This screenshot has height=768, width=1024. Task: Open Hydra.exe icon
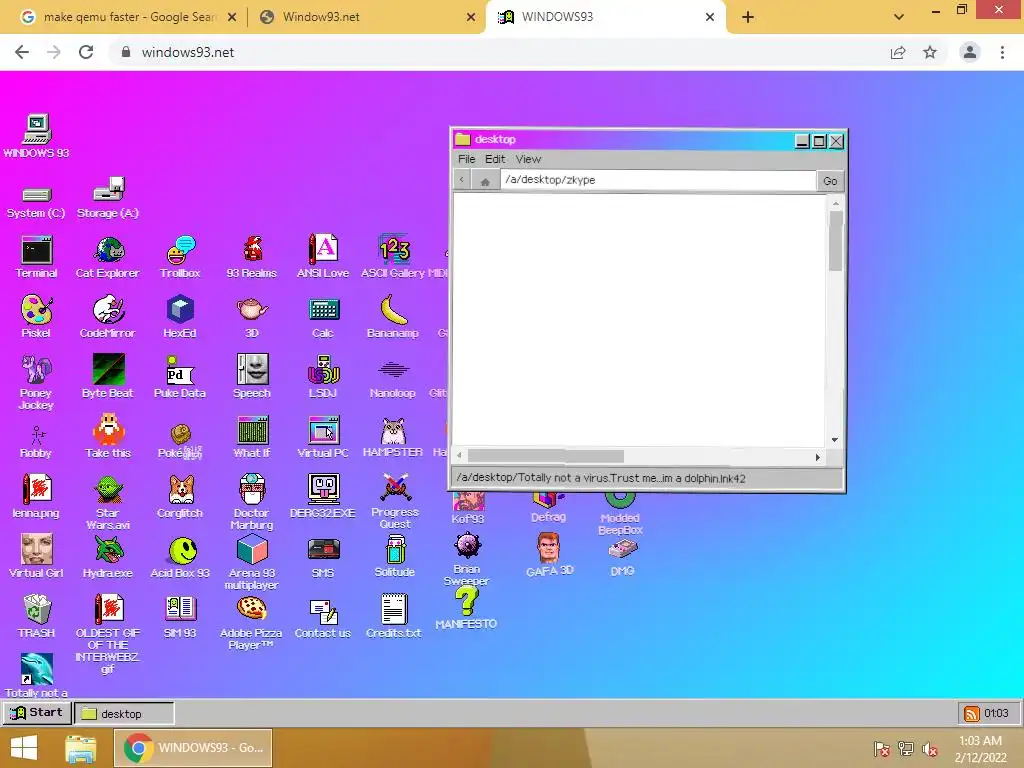click(108, 556)
